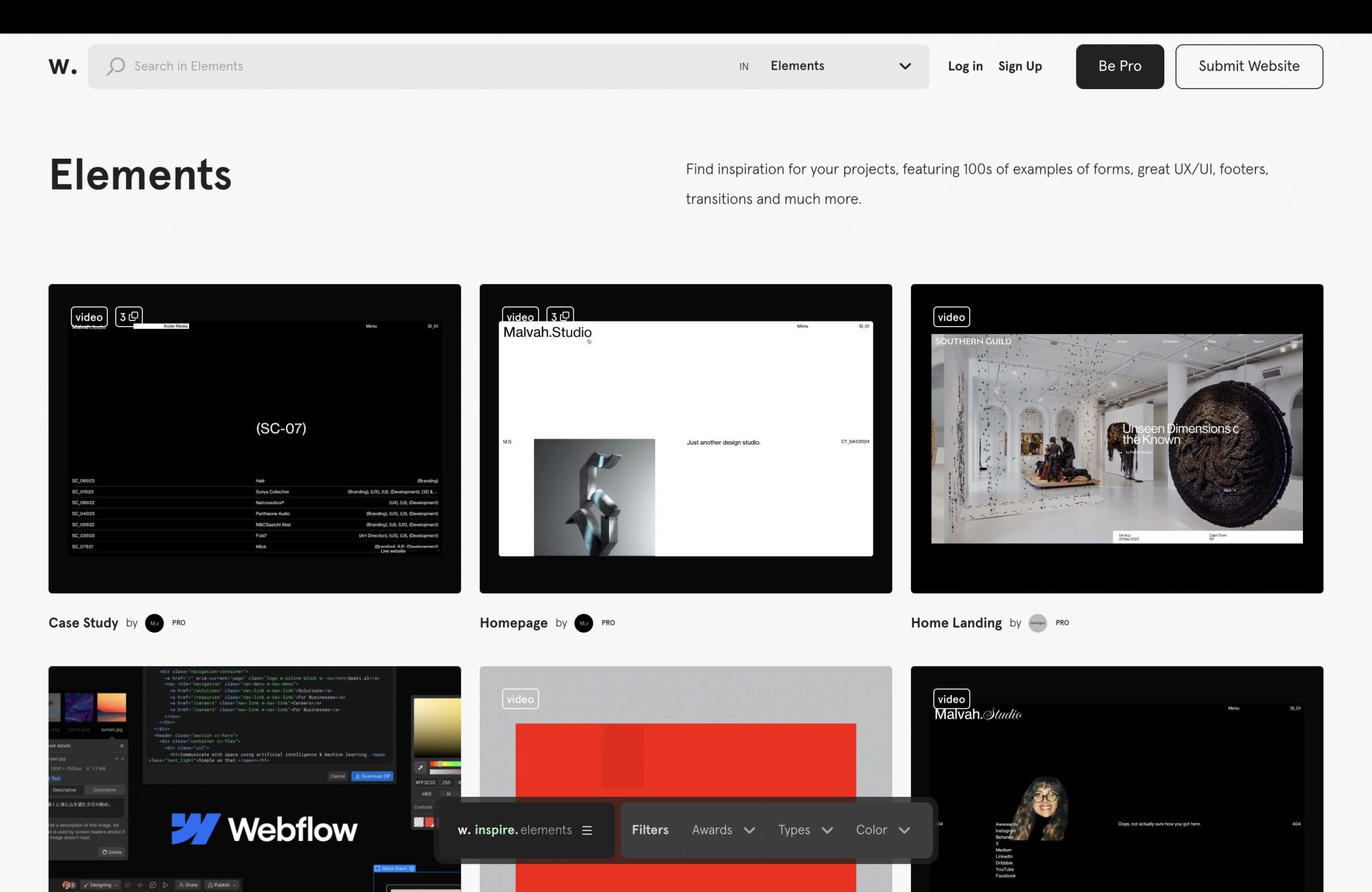Click the search magnifier icon
Screen dimensions: 1372x892
coord(116,66)
